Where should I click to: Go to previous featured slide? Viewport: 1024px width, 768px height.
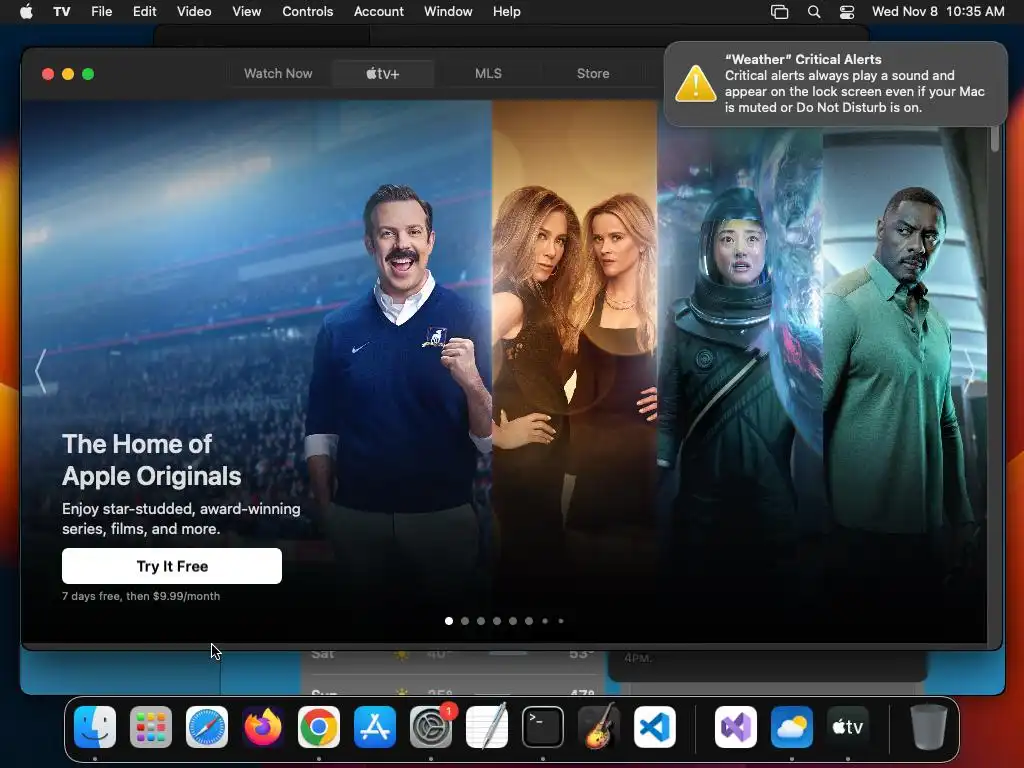point(41,372)
